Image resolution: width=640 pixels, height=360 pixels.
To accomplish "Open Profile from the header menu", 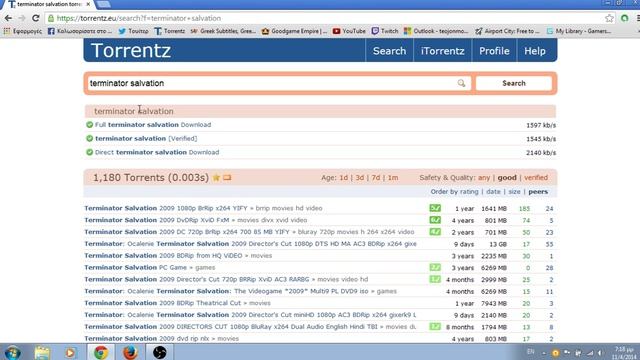I will [x=494, y=51].
